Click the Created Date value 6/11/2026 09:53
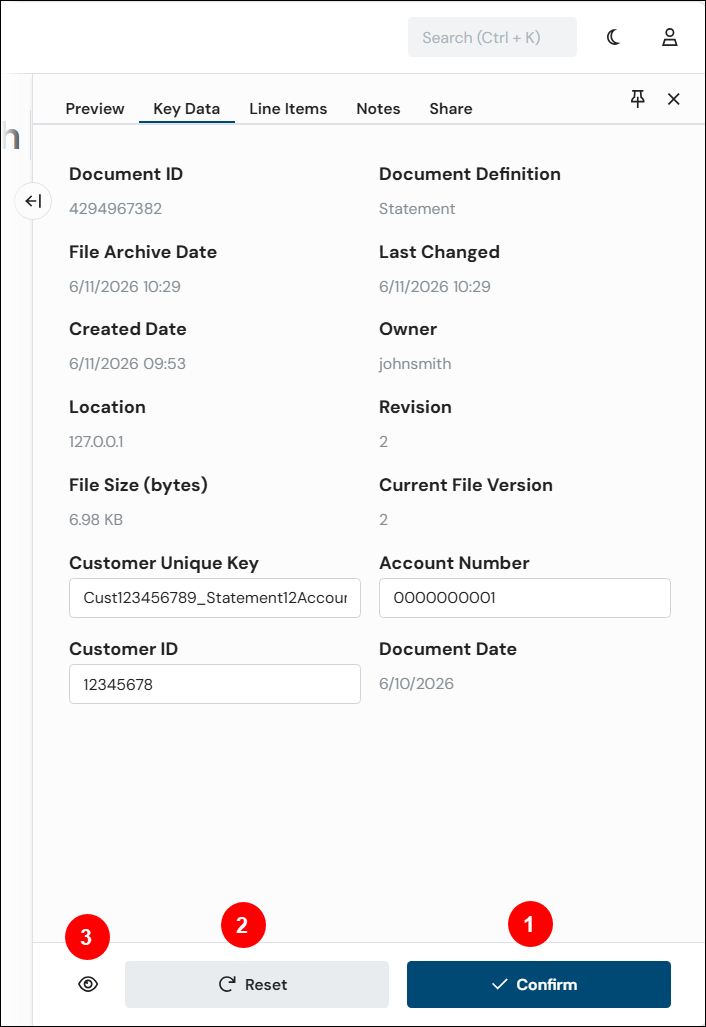Viewport: 706px width, 1027px height. [x=128, y=364]
